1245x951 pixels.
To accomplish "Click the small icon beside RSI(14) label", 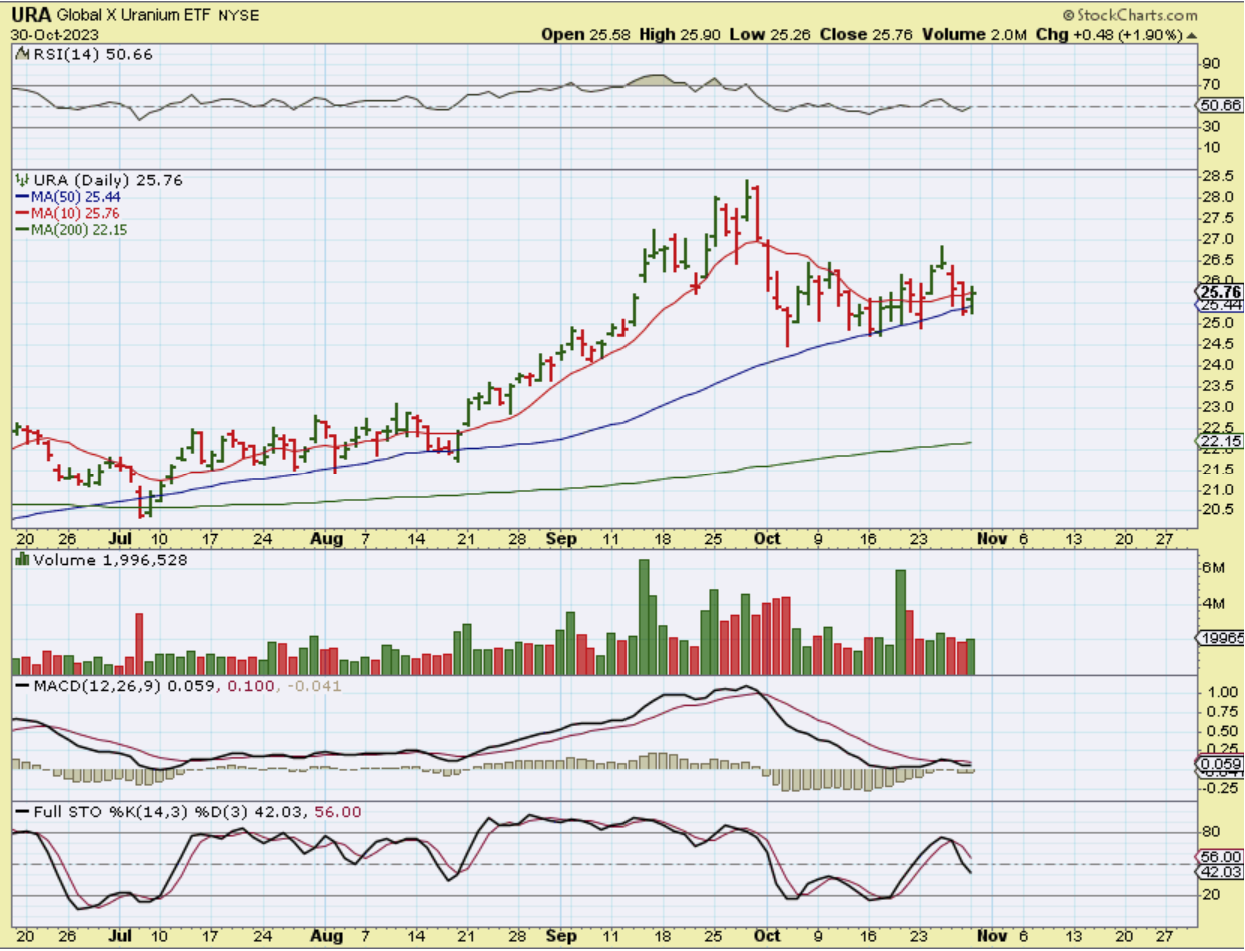I will click(x=20, y=55).
